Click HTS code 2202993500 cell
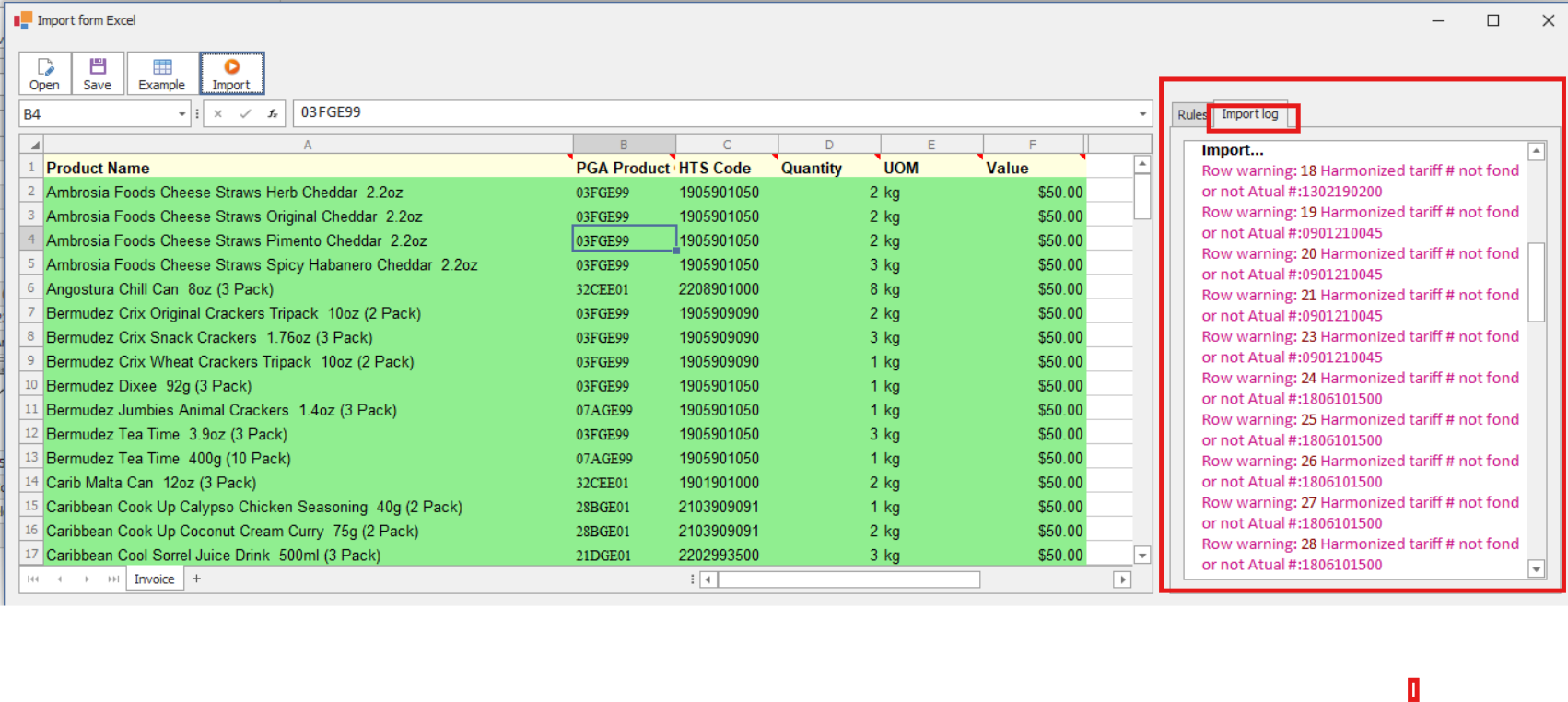Image resolution: width=1568 pixels, height=702 pixels. (727, 555)
